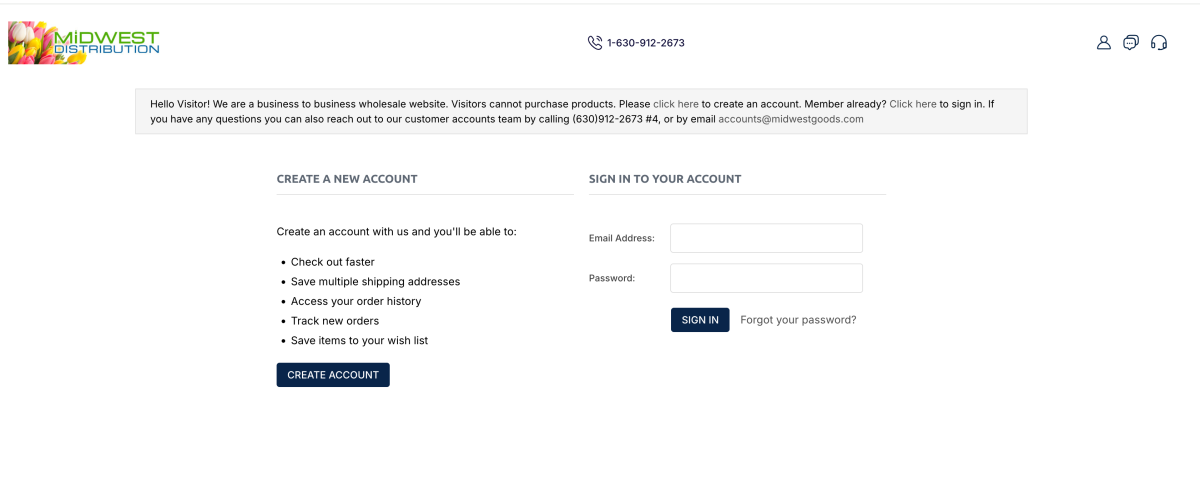Follow 'Click here' link to sign in
Screen dimensions: 1200x492
point(913,104)
